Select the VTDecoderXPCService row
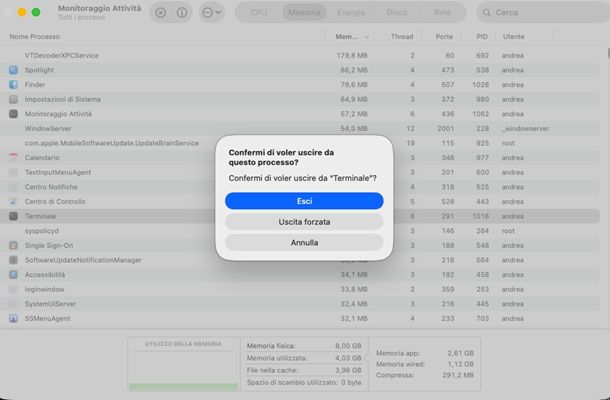 [300, 55]
